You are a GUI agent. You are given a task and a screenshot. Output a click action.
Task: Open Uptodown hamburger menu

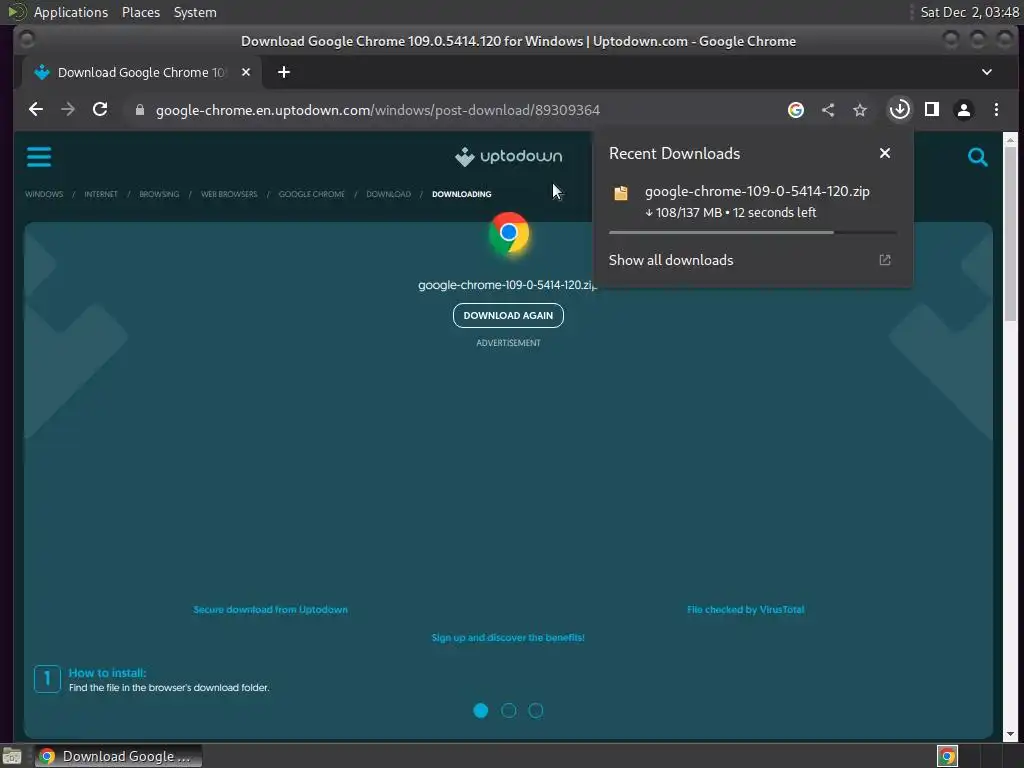pos(39,157)
